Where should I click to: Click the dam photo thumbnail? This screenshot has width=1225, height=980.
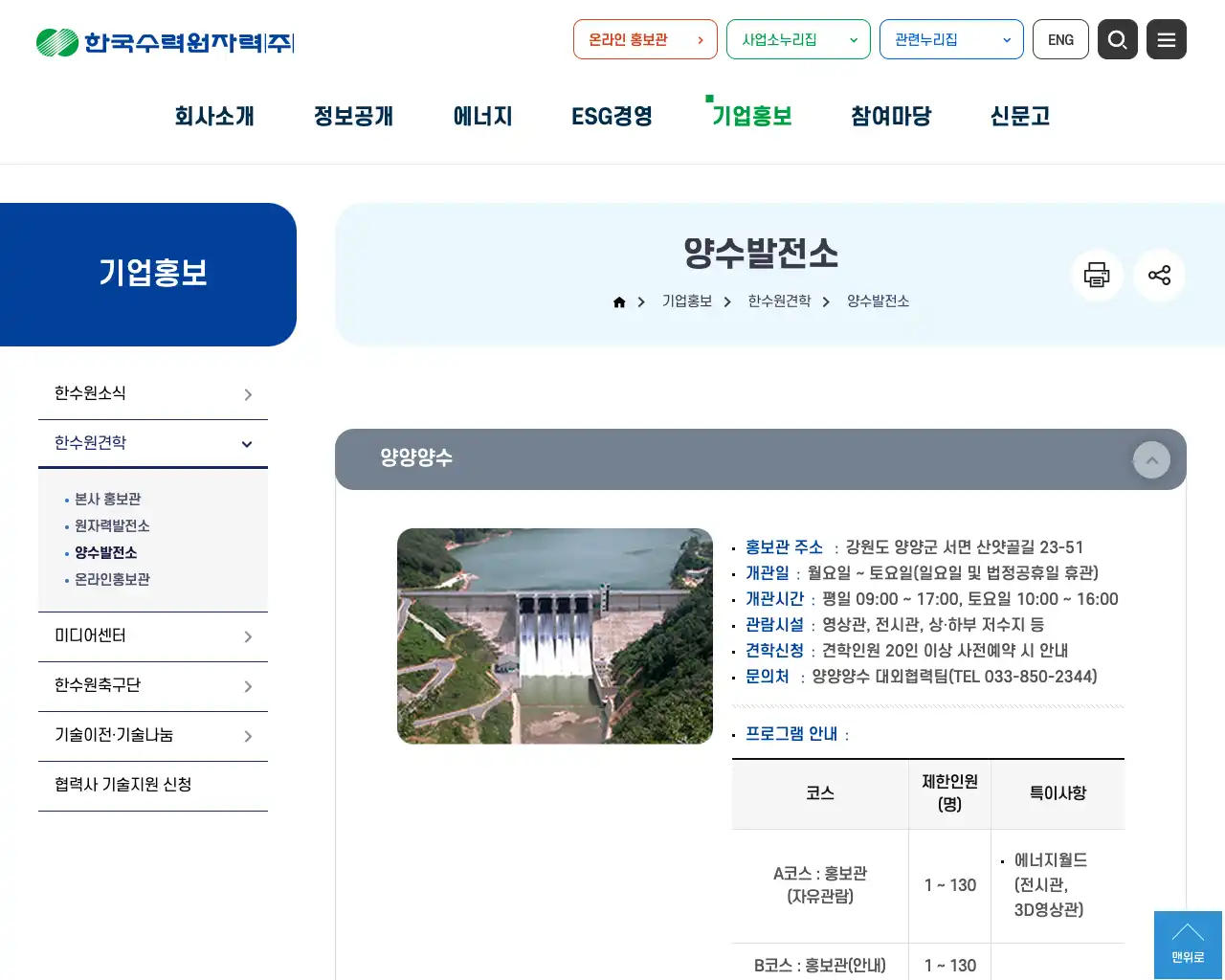[x=555, y=636]
